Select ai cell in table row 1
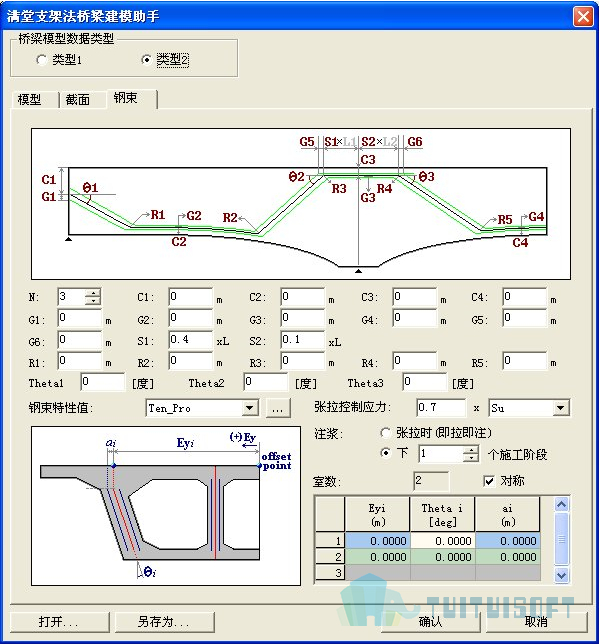 click(x=508, y=541)
